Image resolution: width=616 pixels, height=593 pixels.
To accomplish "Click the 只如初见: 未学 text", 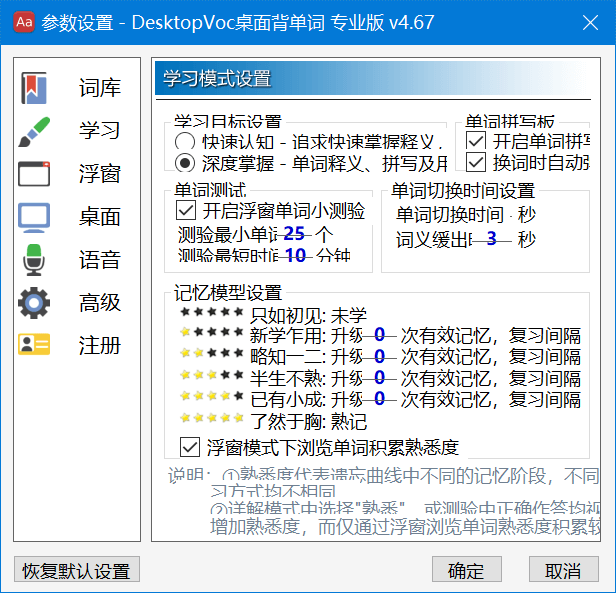I will click(x=308, y=316).
